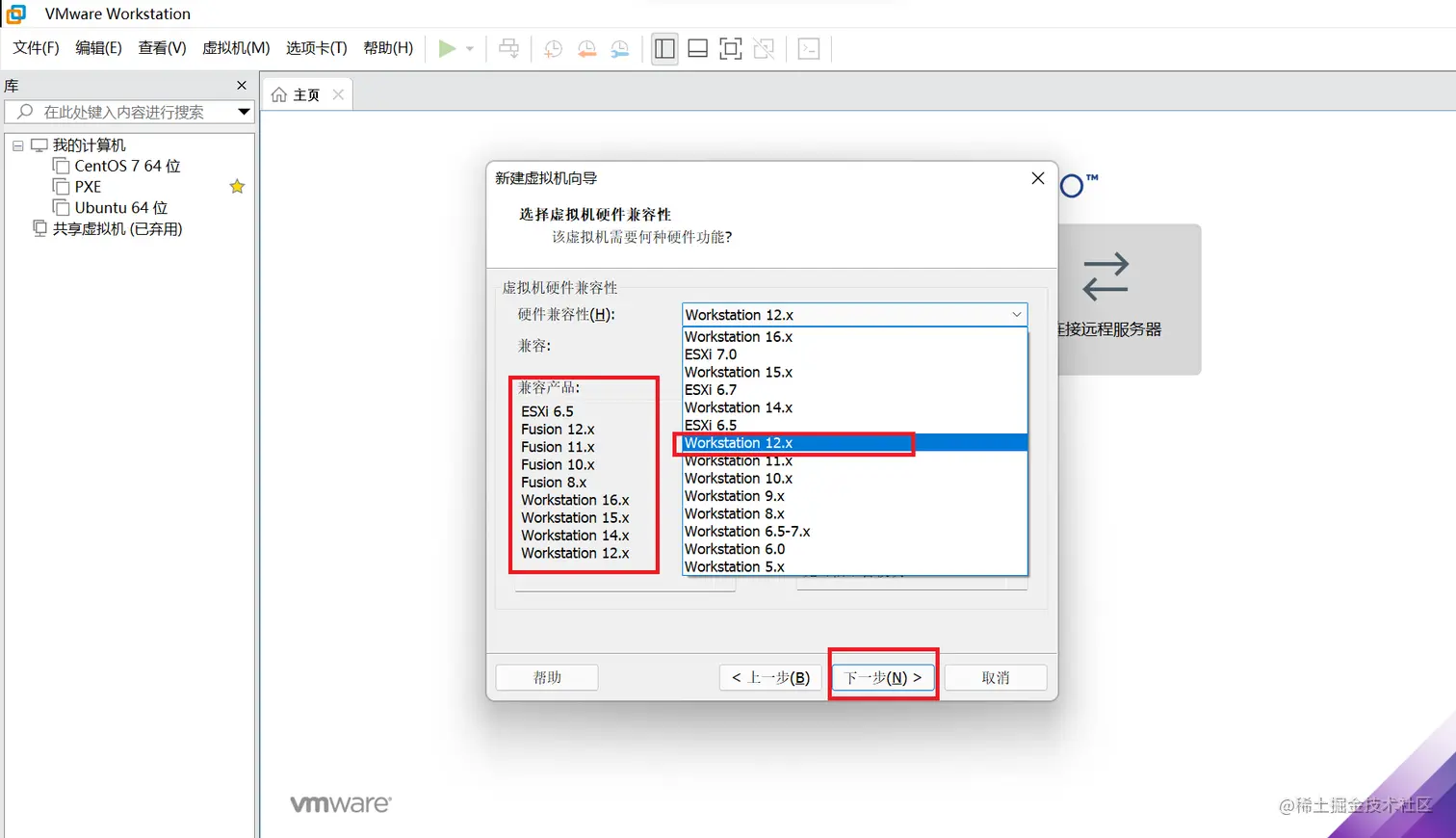Open the 编辑(E) menu
This screenshot has width=1456, height=838.
click(99, 48)
